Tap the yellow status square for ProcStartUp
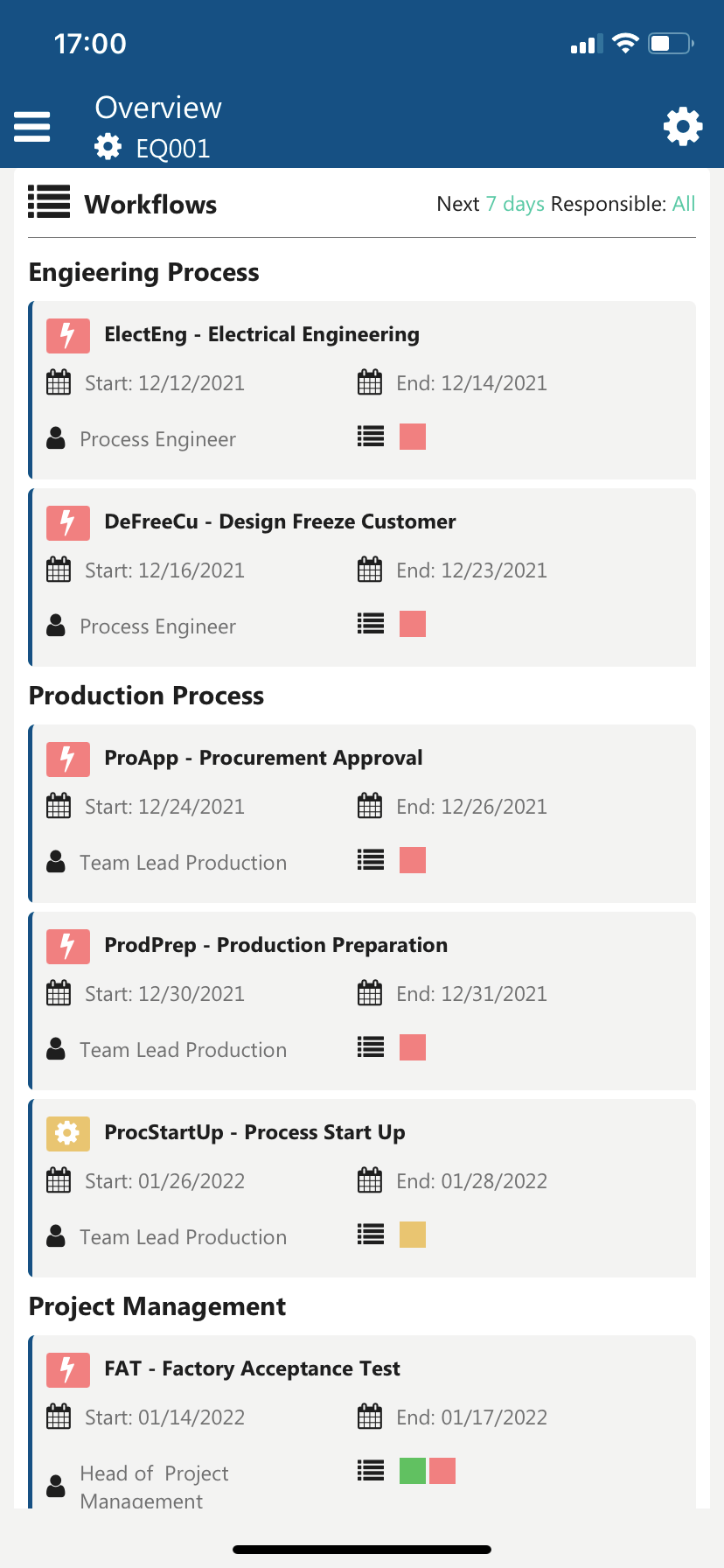This screenshot has height=1568, width=724. coord(413,1235)
